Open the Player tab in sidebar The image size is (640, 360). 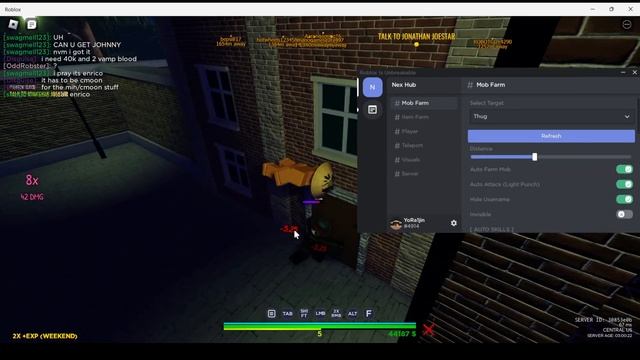[424, 131]
